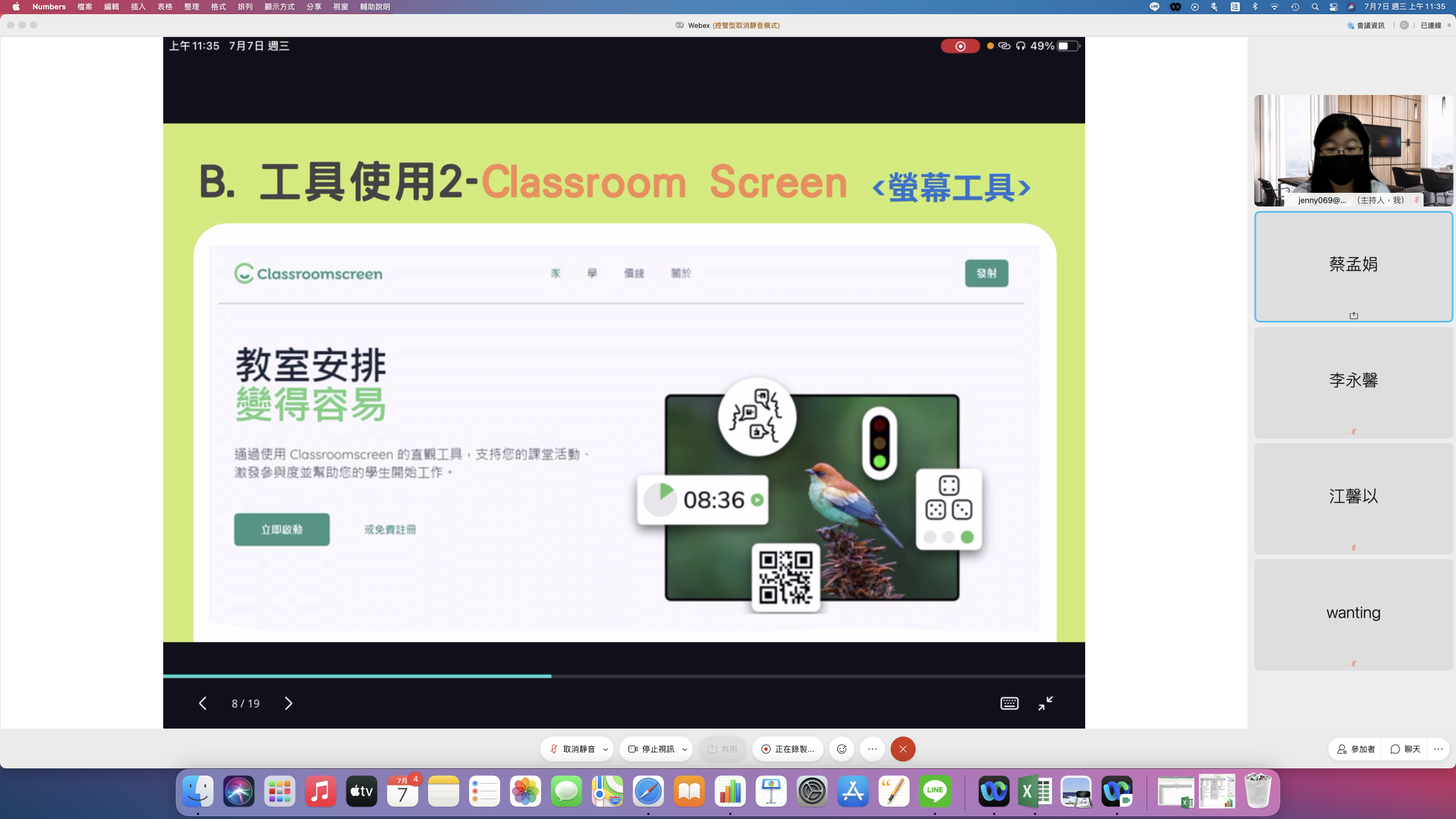Expand video options arrow next to 停止視訊
This screenshot has width=1456, height=819.
(x=685, y=749)
